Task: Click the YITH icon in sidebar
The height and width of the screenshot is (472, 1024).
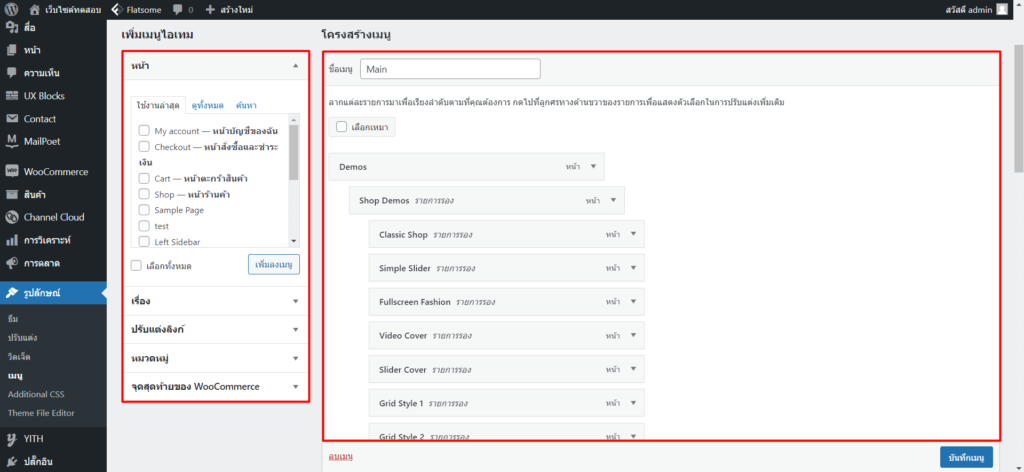Action: [11, 439]
